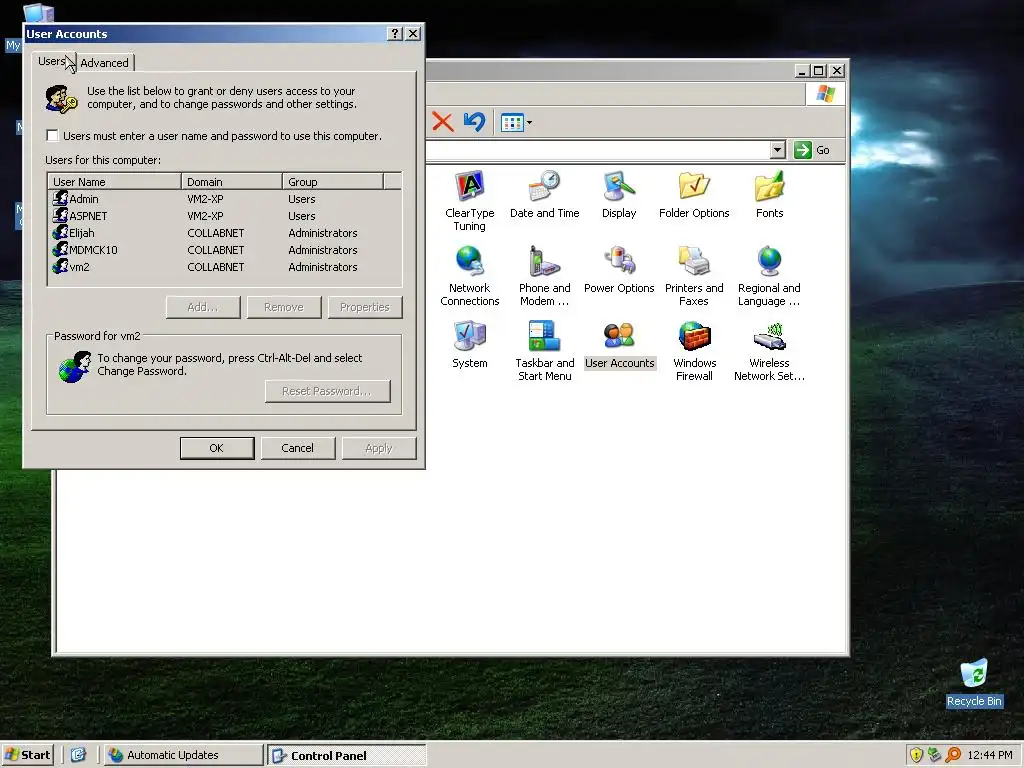Open the Start menu
Viewport: 1024px width, 768px height.
tap(27, 755)
